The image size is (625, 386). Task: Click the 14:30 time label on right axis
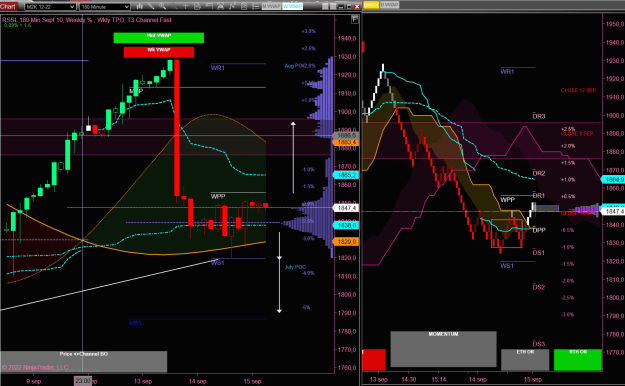pyautogui.click(x=409, y=380)
